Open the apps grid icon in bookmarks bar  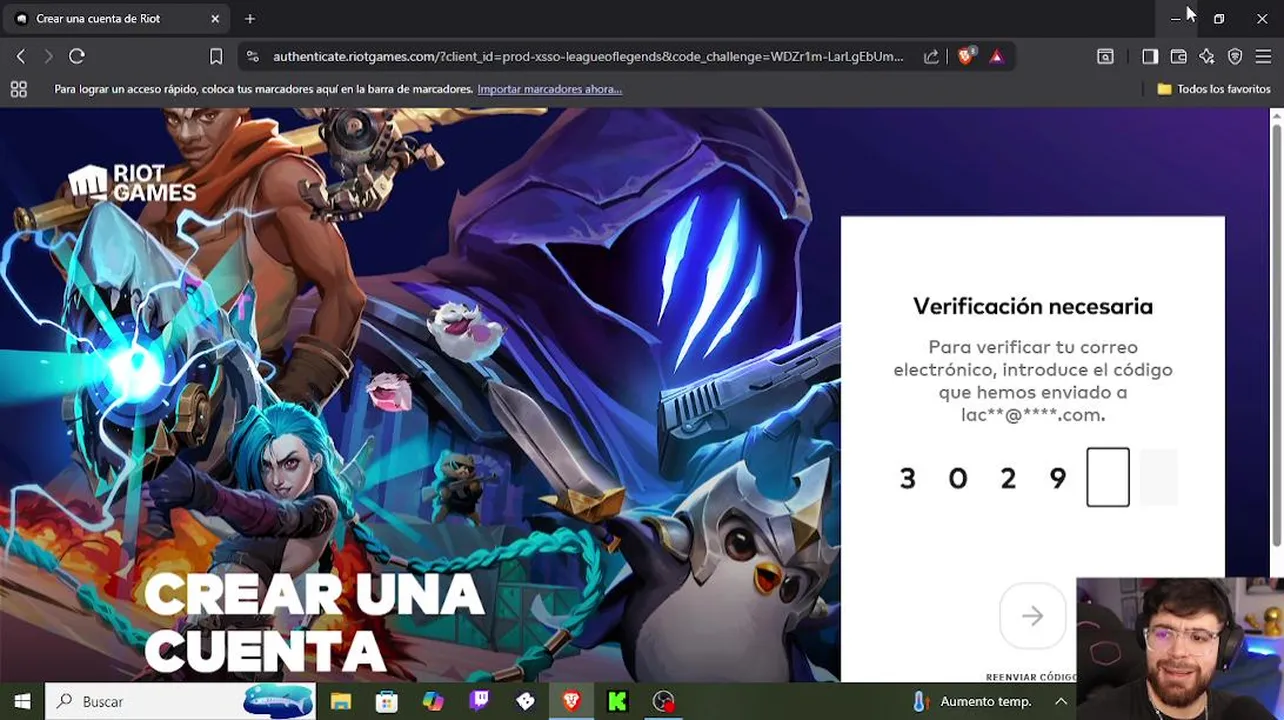(18, 89)
